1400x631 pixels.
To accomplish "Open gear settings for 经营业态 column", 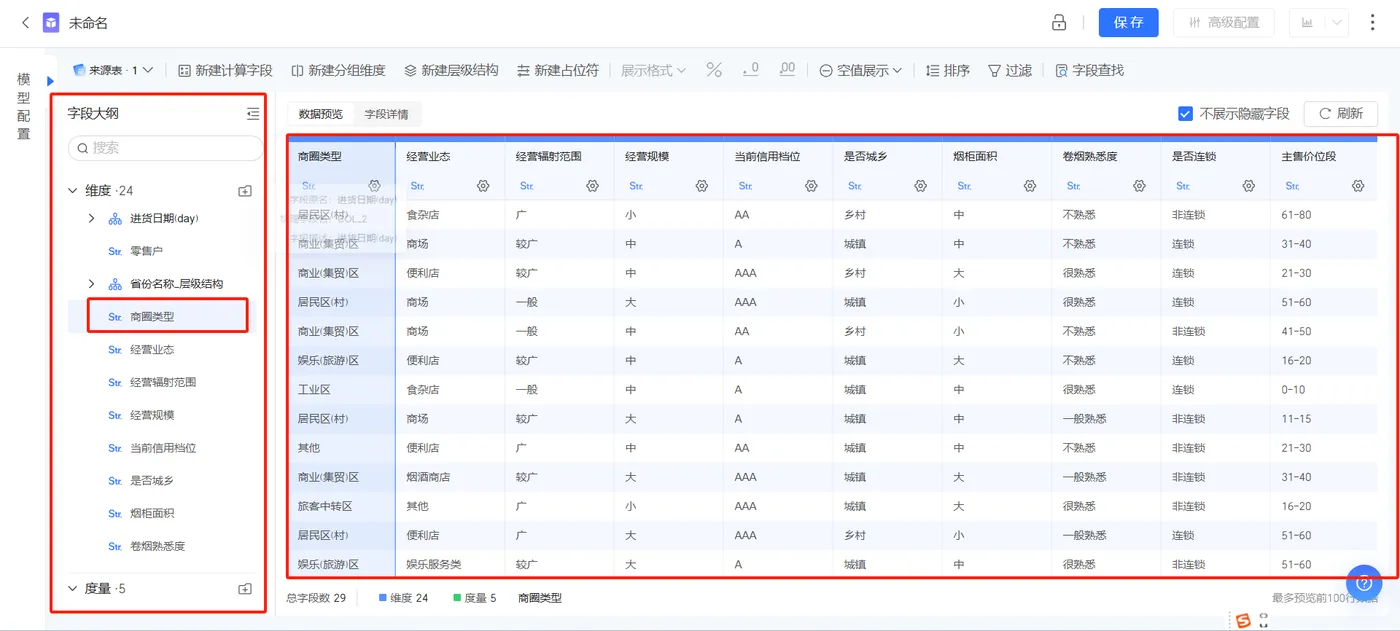I will [483, 186].
